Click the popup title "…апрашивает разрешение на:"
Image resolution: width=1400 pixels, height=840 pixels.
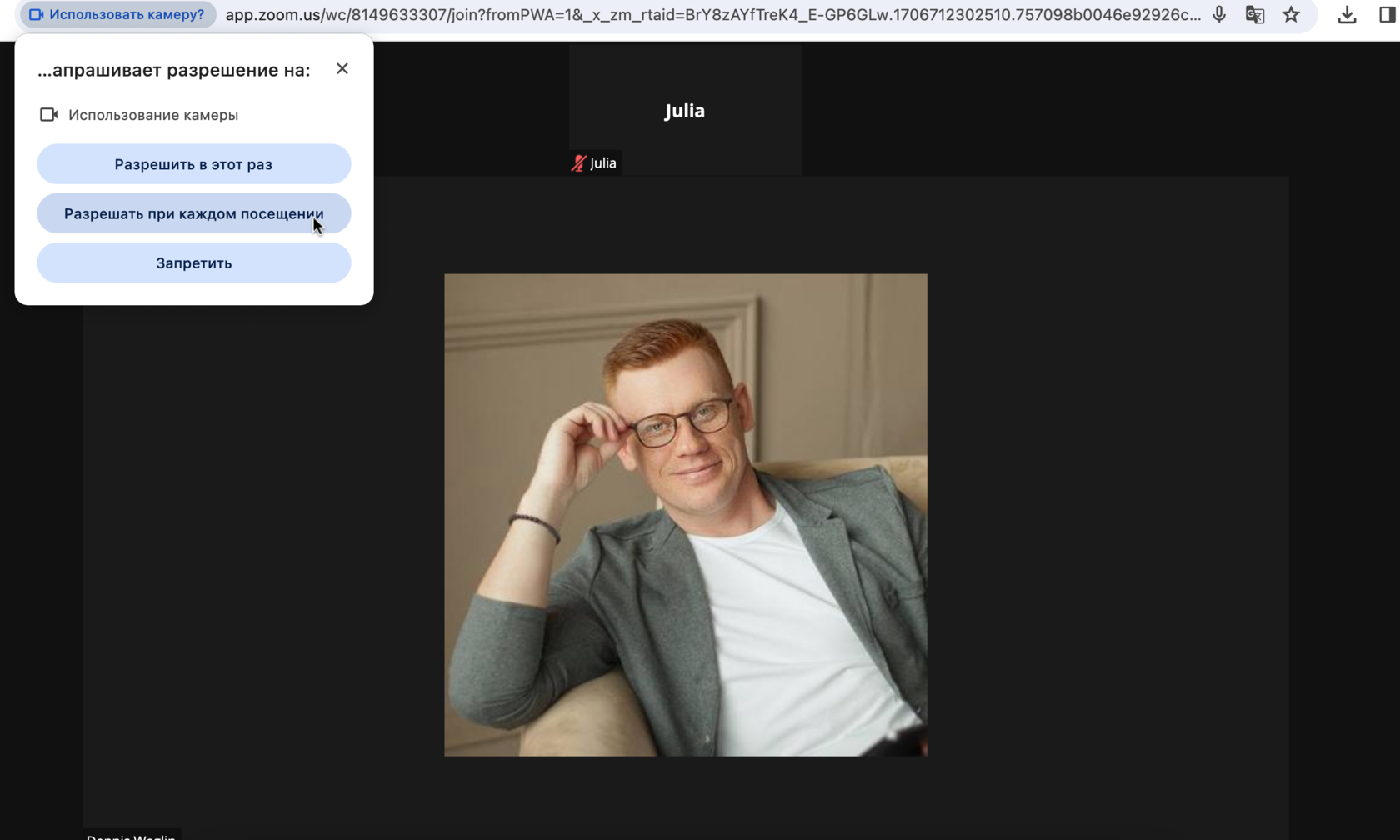[x=173, y=70]
